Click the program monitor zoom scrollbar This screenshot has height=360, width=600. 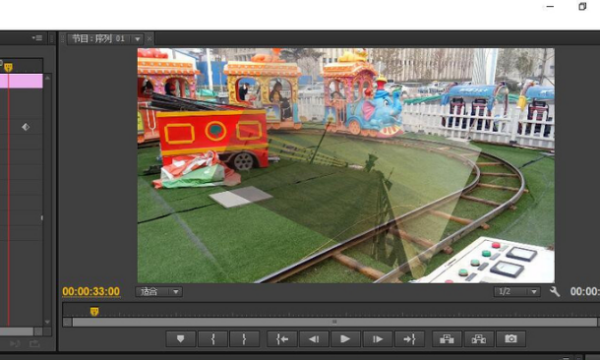pyautogui.click(x=334, y=322)
